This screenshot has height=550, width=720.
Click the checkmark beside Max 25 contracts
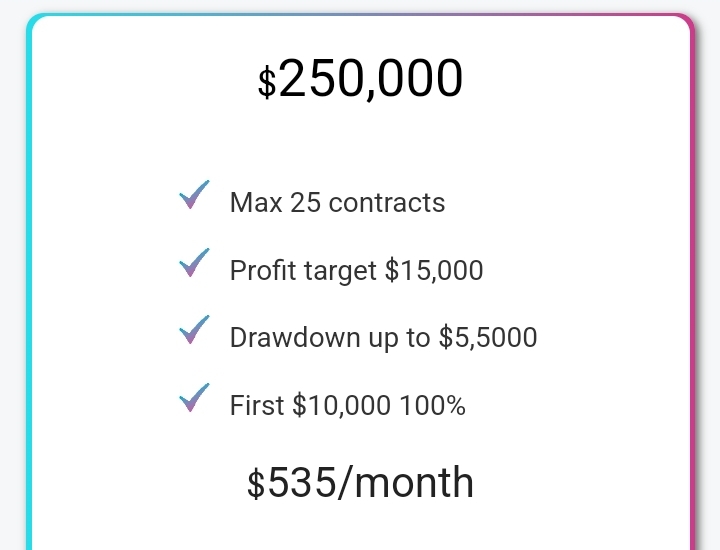pos(193,196)
